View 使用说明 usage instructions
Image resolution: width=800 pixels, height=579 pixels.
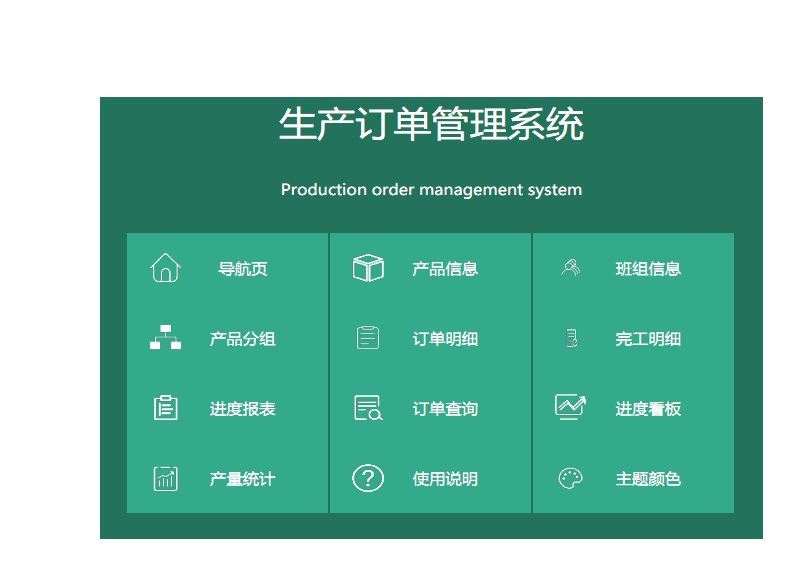point(445,479)
